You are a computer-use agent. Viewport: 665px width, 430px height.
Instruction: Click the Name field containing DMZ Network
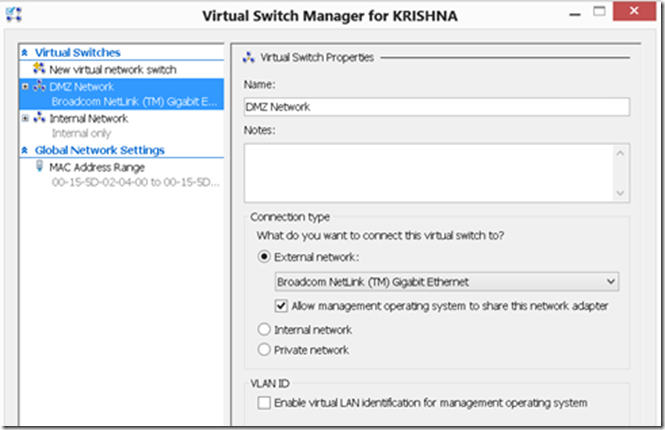[x=437, y=107]
